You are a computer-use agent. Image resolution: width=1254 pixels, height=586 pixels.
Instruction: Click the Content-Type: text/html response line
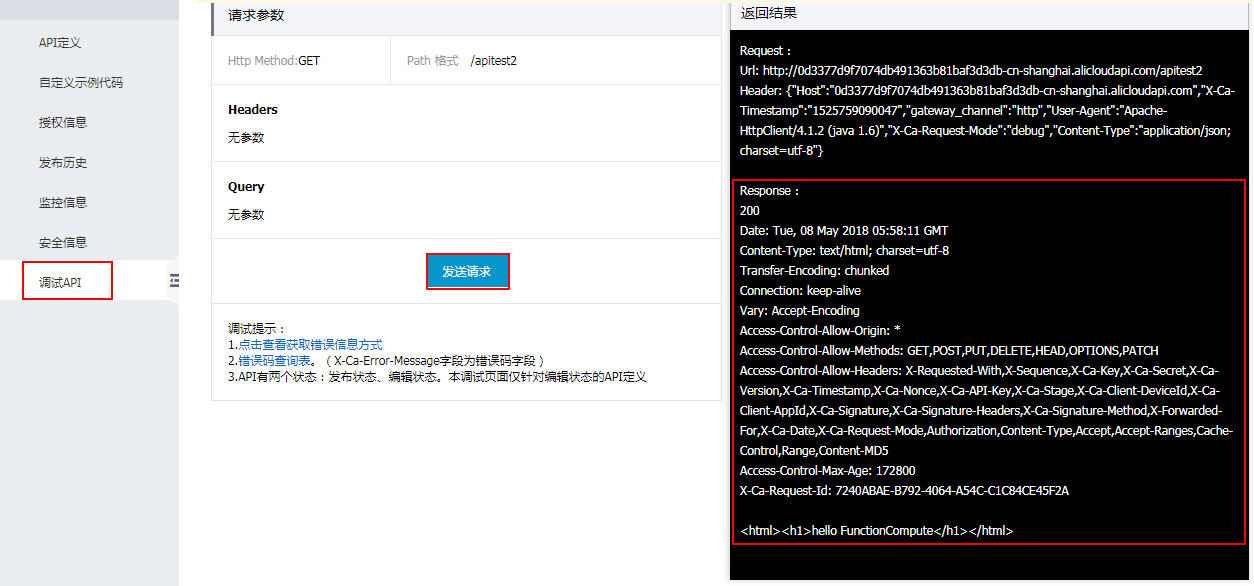[x=845, y=251]
